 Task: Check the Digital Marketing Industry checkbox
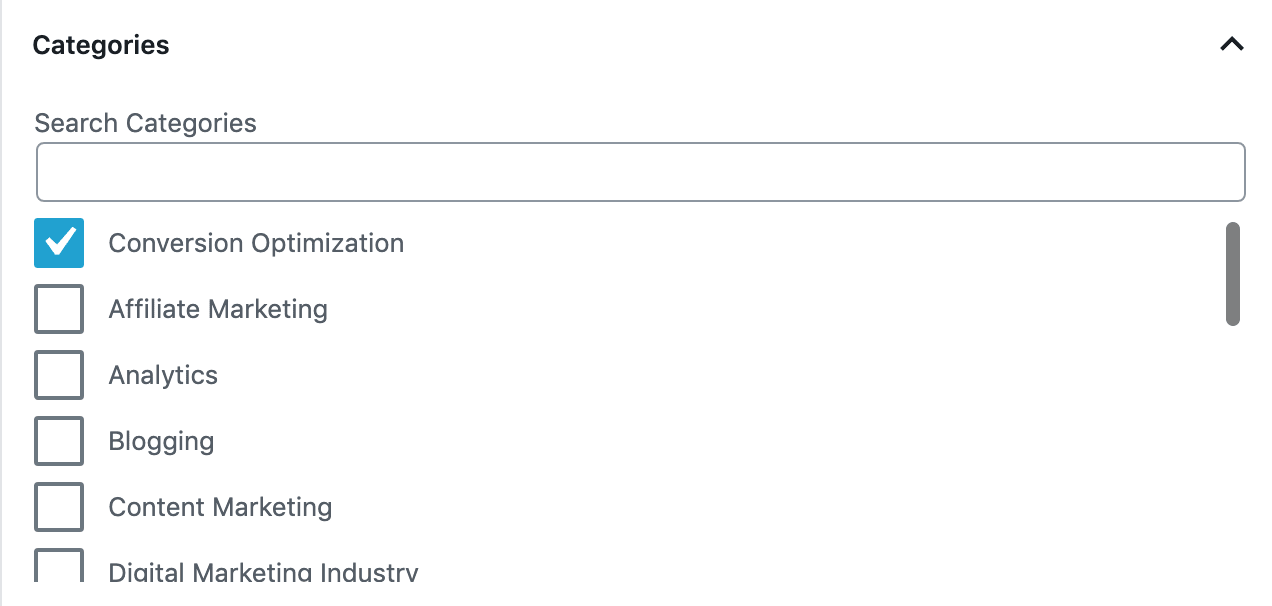(59, 567)
